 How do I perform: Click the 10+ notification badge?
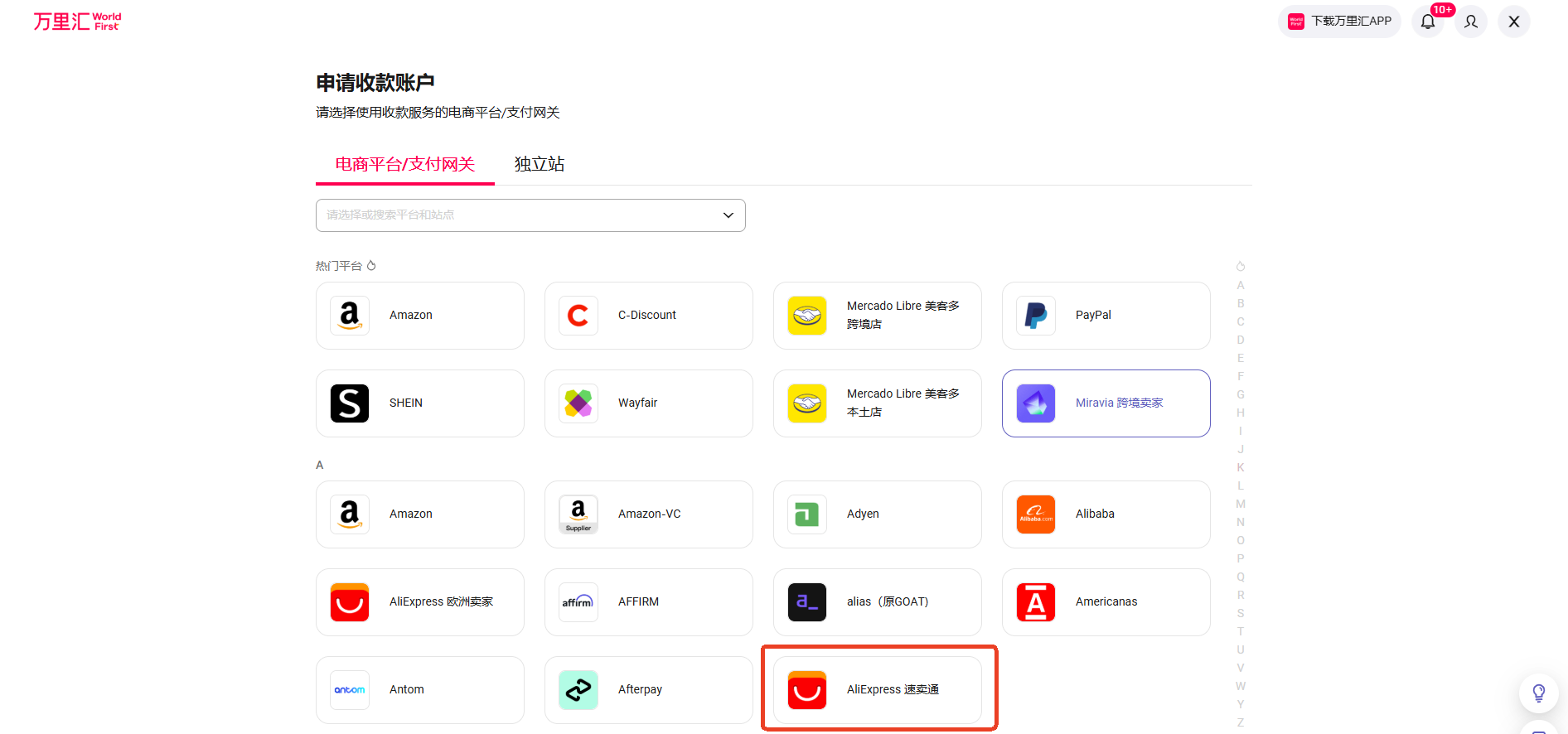1443,10
